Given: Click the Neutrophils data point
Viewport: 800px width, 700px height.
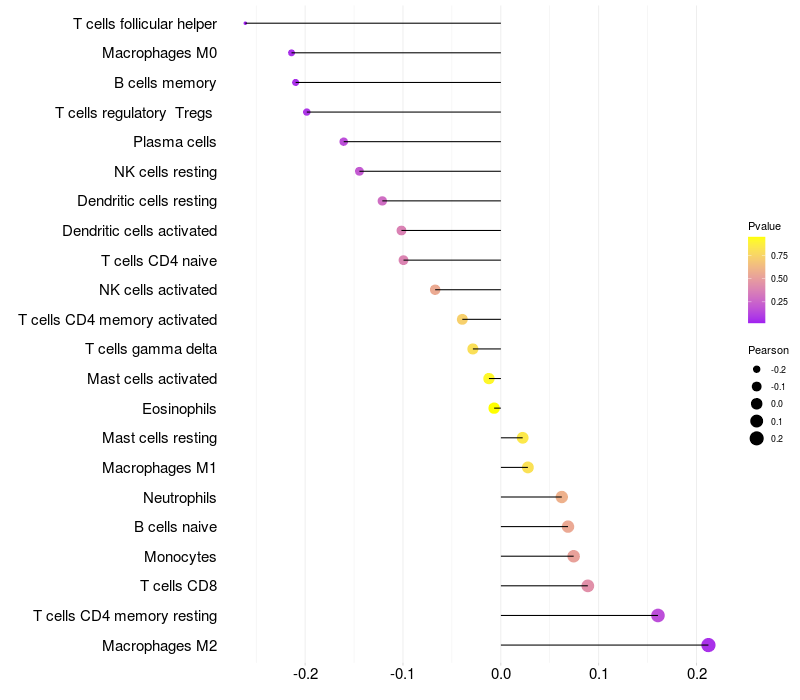Looking at the screenshot, I should pyautogui.click(x=562, y=497).
